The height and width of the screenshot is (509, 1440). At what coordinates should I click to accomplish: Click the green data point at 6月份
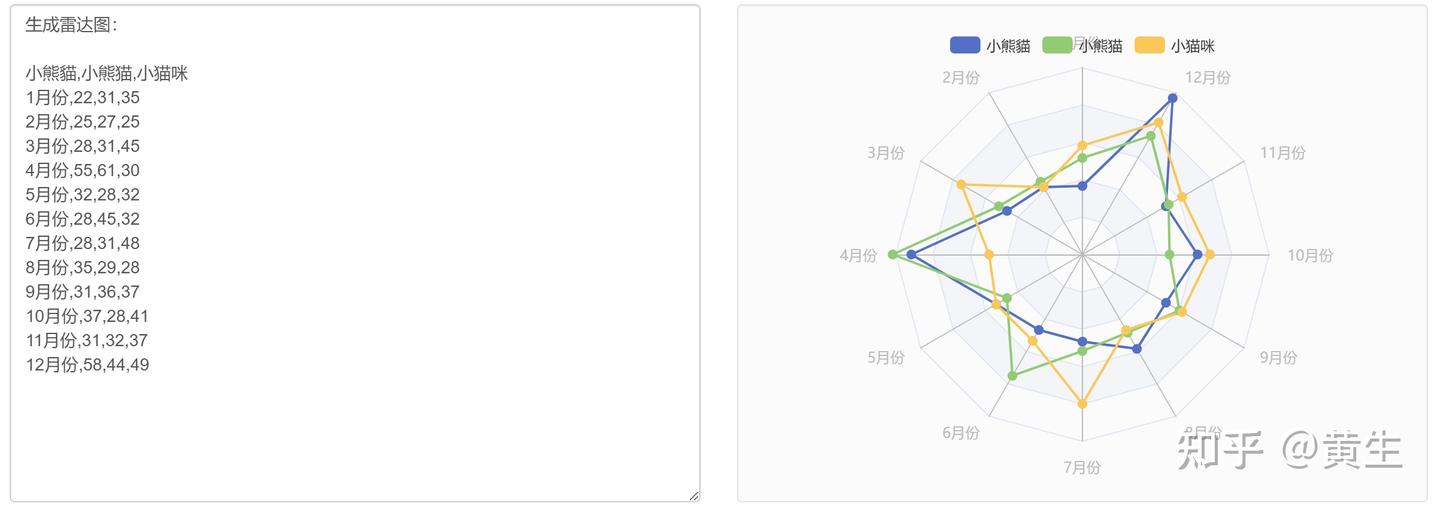point(1012,376)
